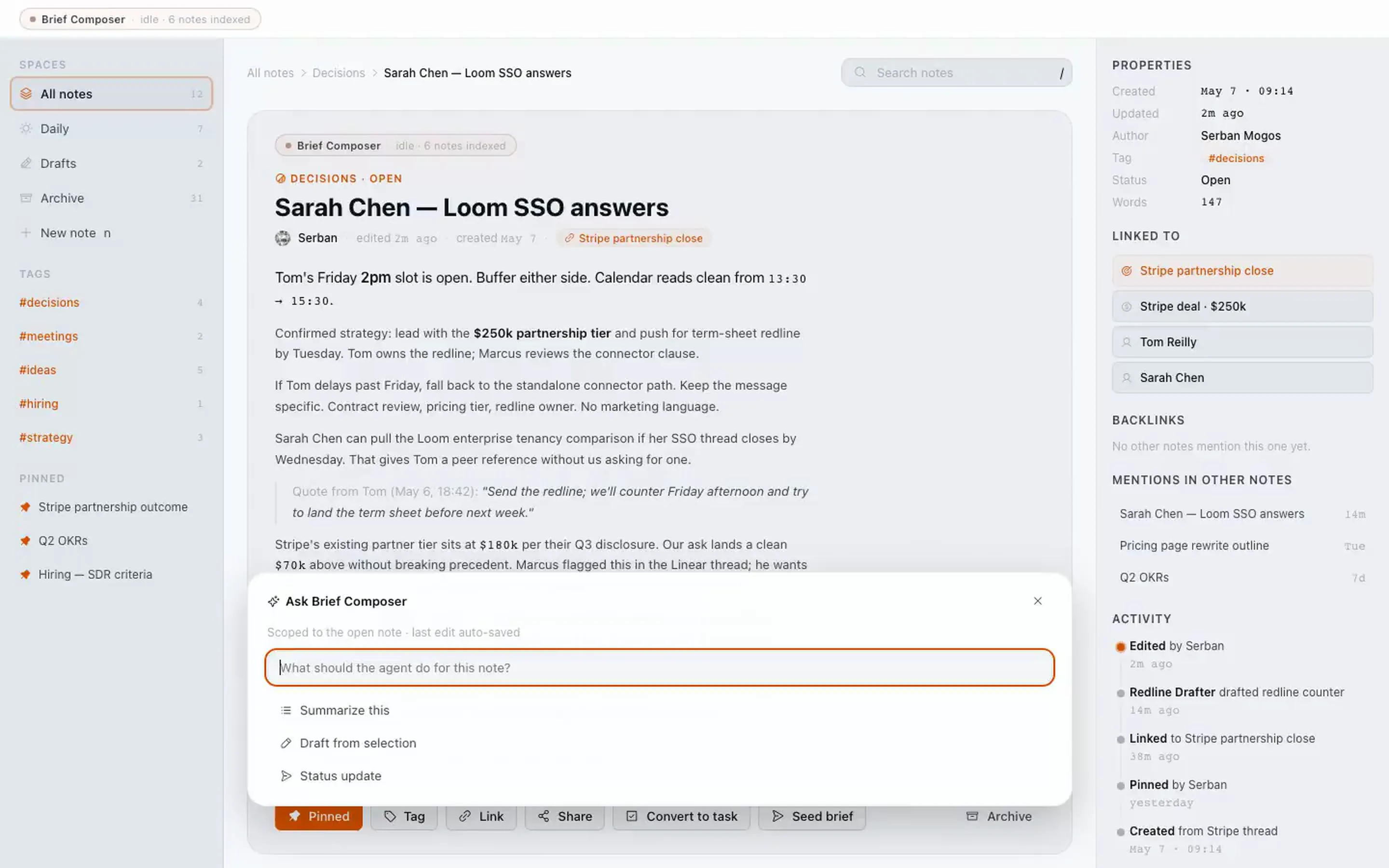This screenshot has width=1389, height=868.
Task: Click the plus icon beside New note
Action: point(26,232)
